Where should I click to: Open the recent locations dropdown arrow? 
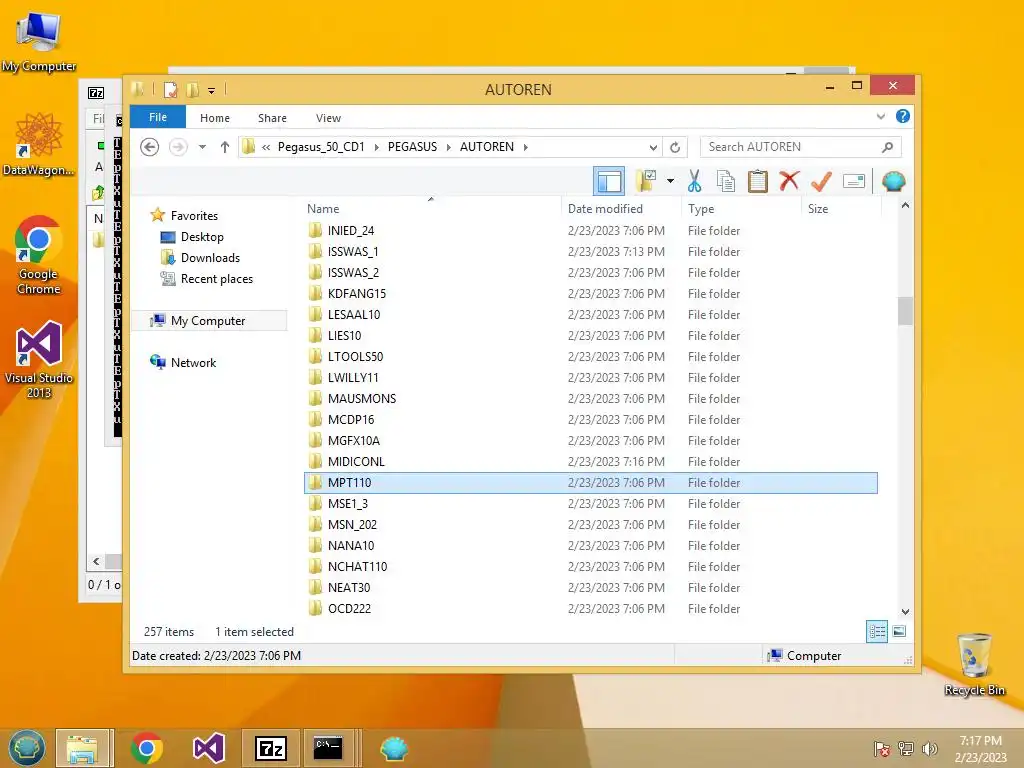coord(202,147)
